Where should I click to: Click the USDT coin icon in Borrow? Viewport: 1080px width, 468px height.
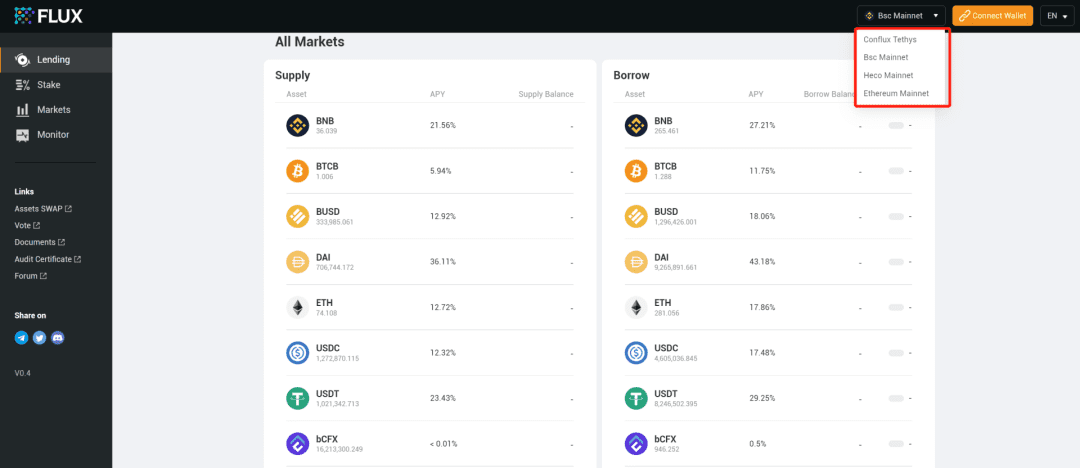pos(636,398)
